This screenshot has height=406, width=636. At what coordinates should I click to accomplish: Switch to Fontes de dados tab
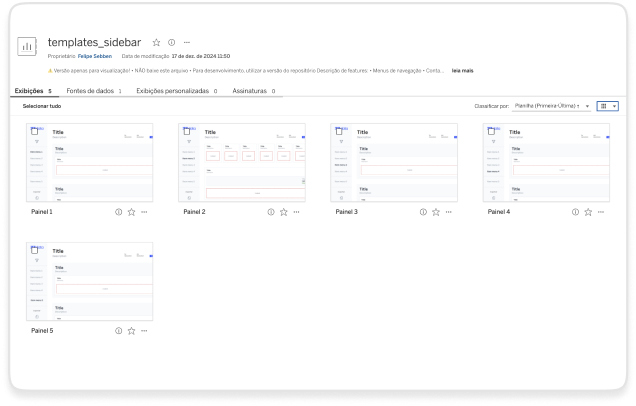coord(92,91)
